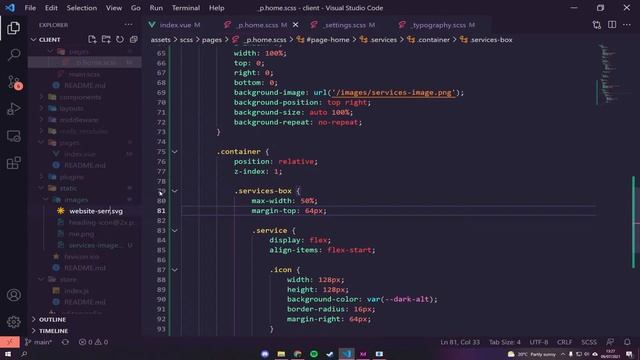This screenshot has width=640, height=360.
Task: Click the main* branch in status bar
Action: (38, 342)
